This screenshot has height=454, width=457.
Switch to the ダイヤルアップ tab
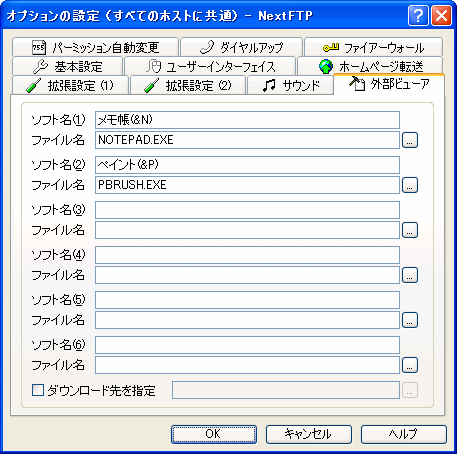click(x=241, y=47)
